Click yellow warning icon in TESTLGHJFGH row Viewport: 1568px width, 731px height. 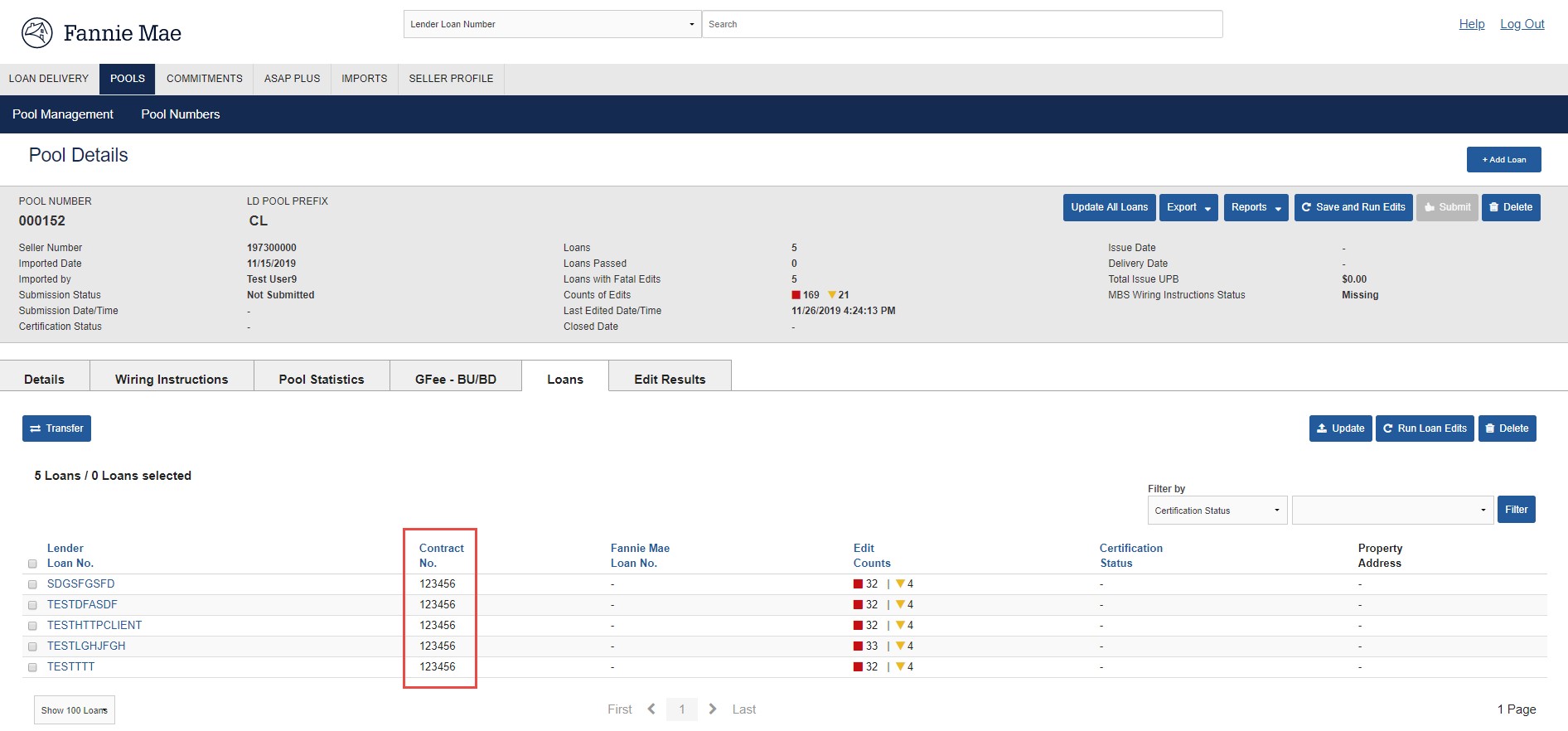pos(900,646)
